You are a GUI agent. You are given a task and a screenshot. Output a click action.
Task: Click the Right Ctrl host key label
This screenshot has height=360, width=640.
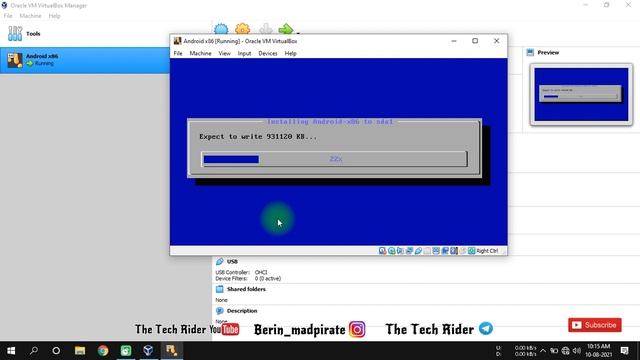(x=487, y=251)
